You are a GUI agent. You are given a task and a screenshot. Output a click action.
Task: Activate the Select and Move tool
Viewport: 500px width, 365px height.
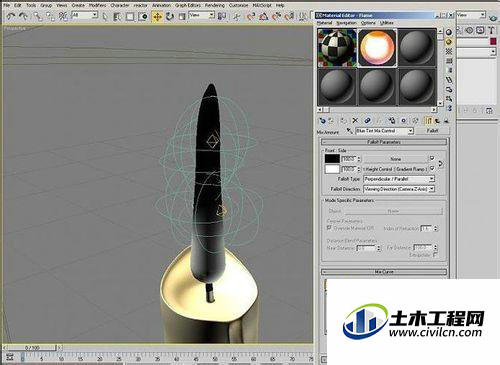coord(157,16)
